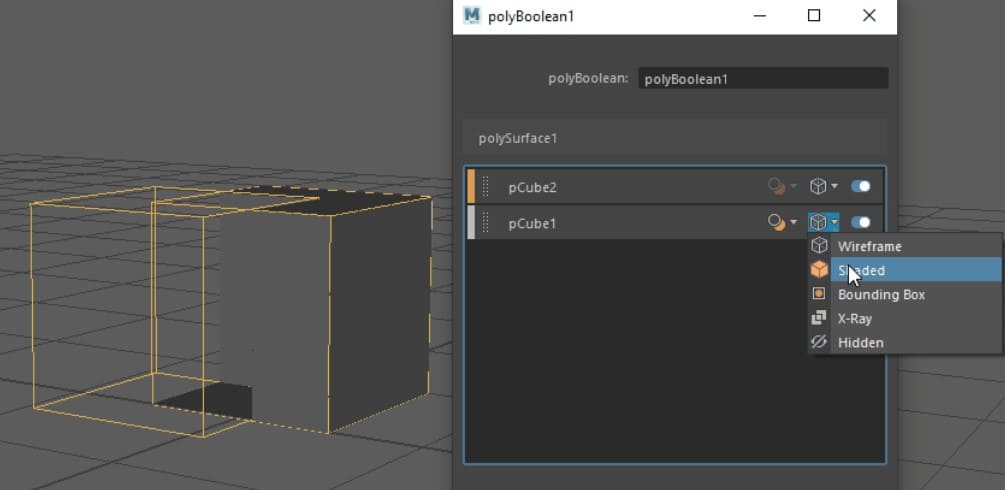The image size is (1005, 490).
Task: Click the Bounding Box icon in the menu
Action: click(819, 294)
